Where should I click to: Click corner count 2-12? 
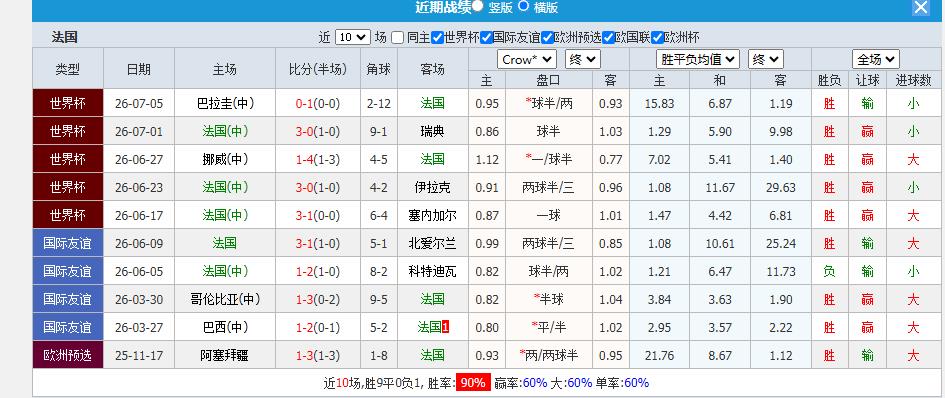[379, 103]
